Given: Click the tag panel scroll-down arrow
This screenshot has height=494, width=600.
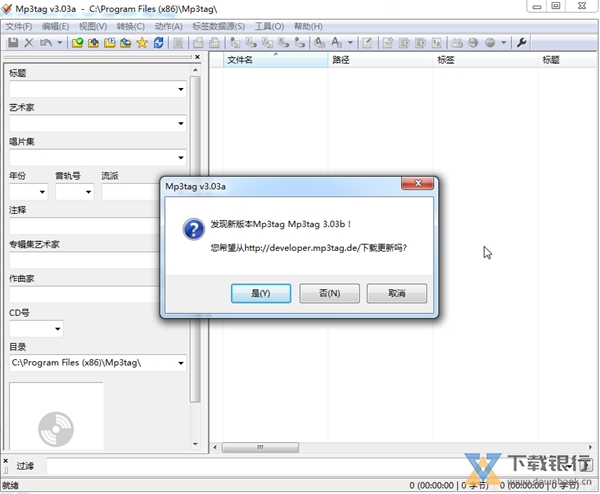Looking at the screenshot, I should 195,444.
